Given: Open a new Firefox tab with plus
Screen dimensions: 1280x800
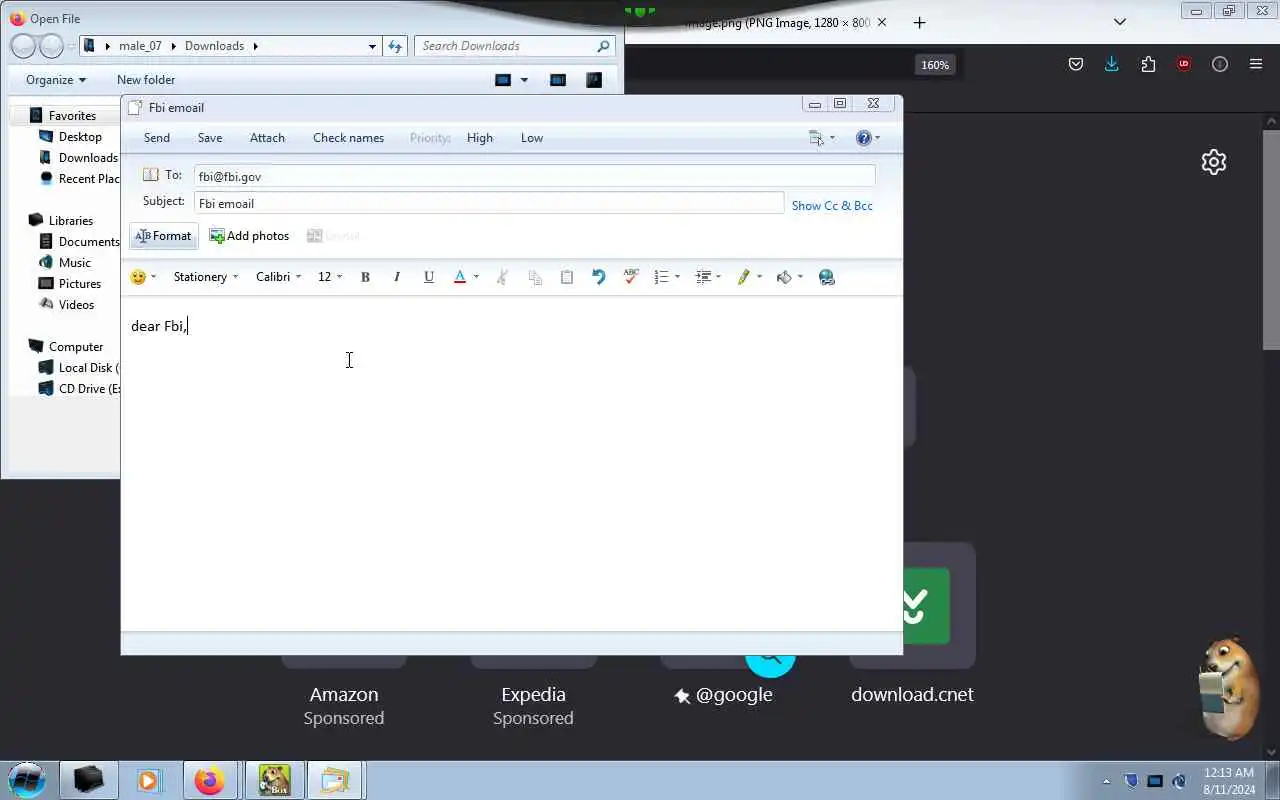Looking at the screenshot, I should (x=919, y=22).
